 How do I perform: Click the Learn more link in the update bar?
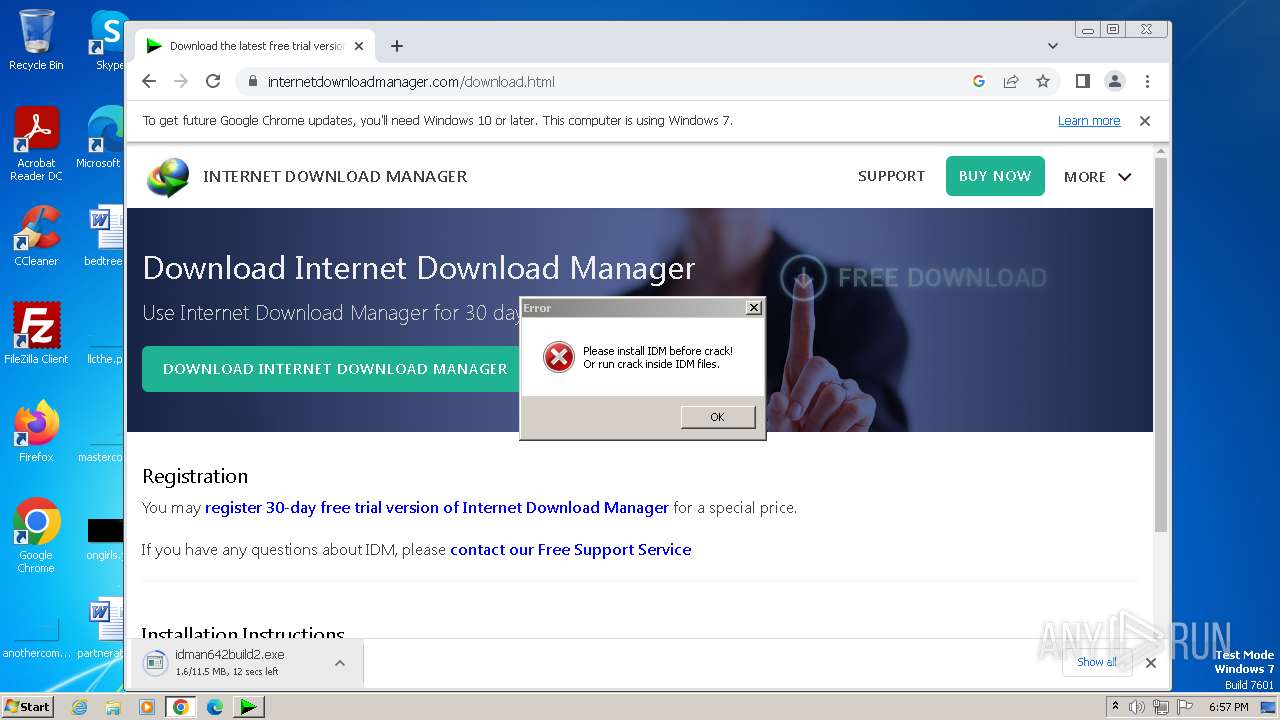click(x=1089, y=121)
